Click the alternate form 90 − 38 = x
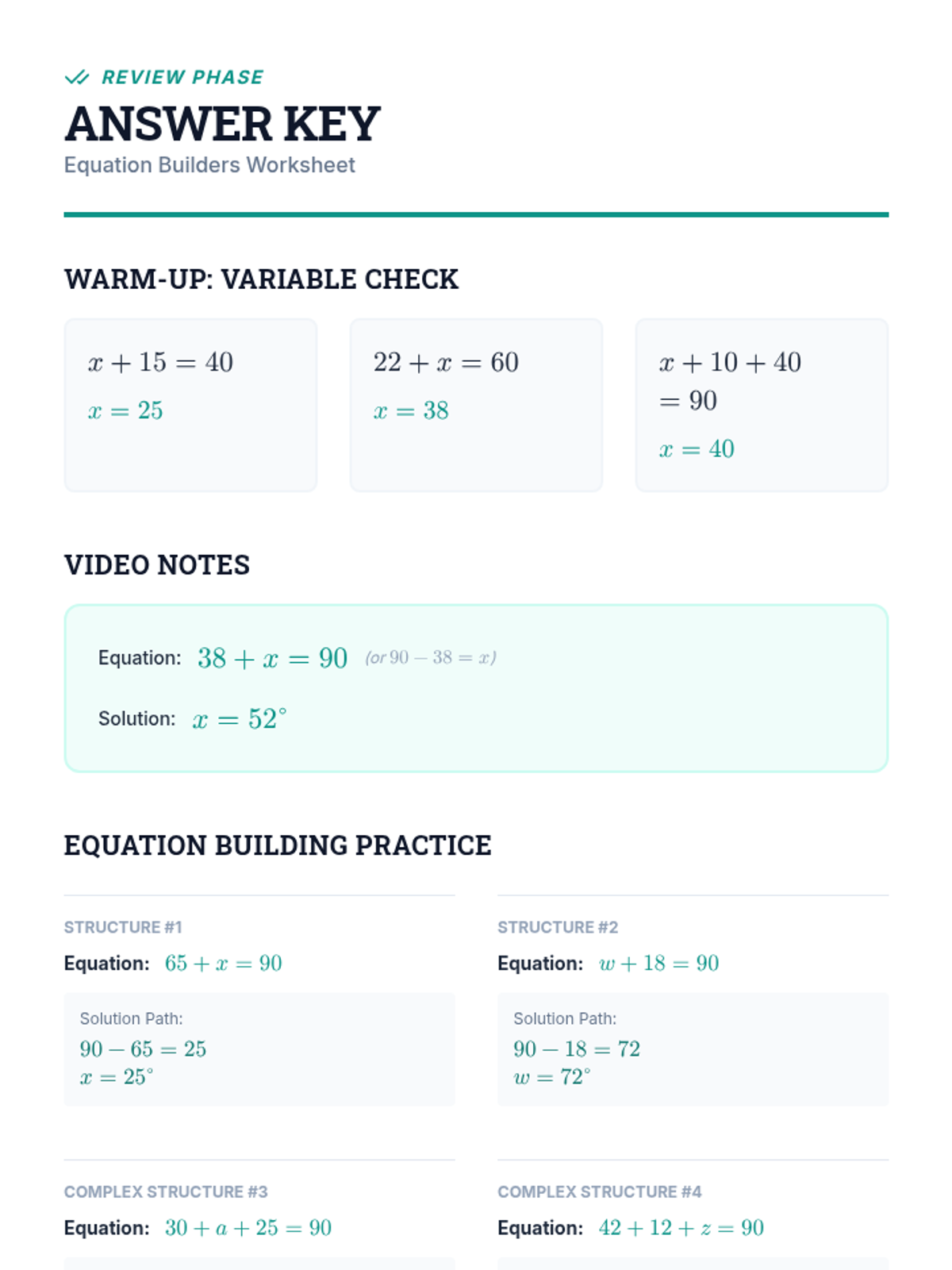 (442, 657)
